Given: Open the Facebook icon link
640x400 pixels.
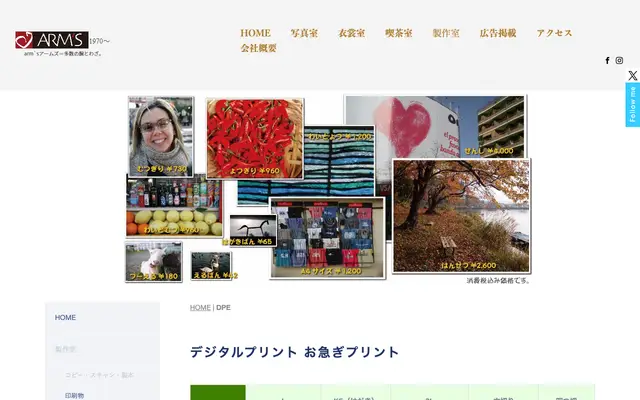Looking at the screenshot, I should click(607, 60).
